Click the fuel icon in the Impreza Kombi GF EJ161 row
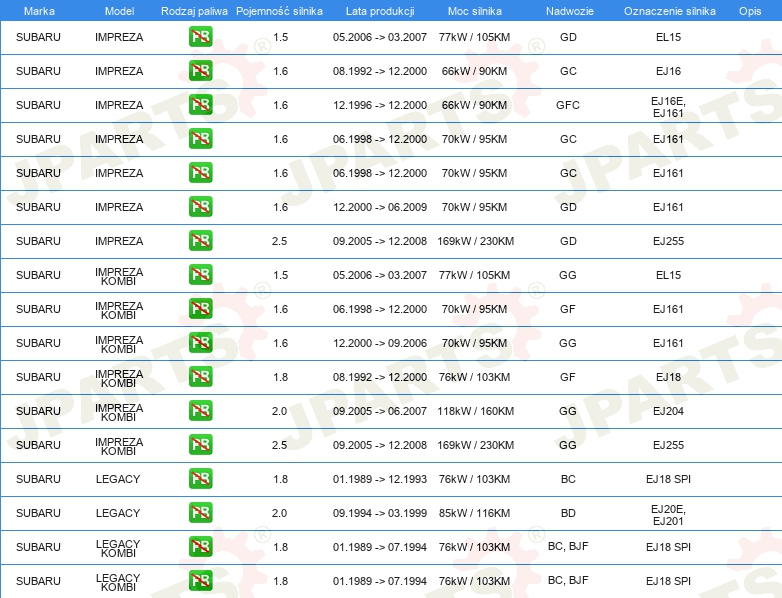782x598 pixels. click(200, 309)
